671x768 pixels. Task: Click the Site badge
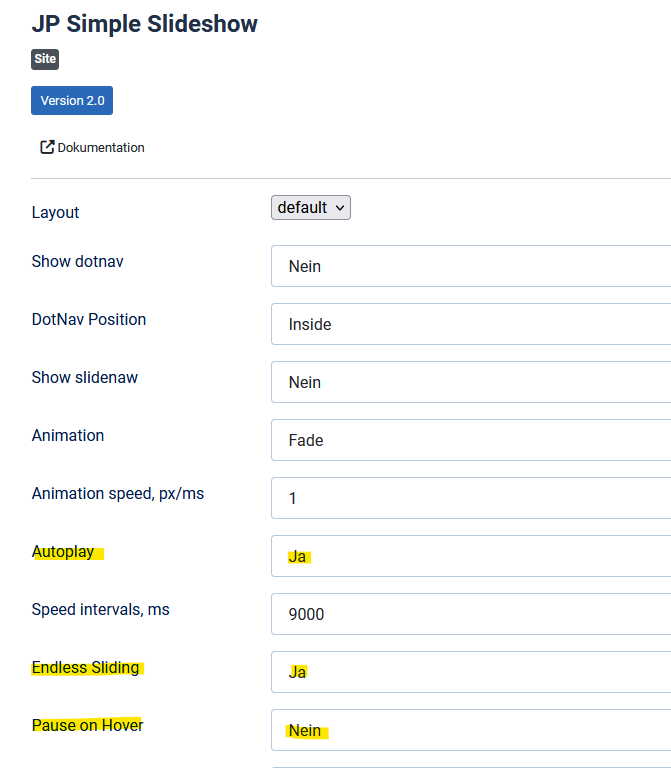(45, 59)
